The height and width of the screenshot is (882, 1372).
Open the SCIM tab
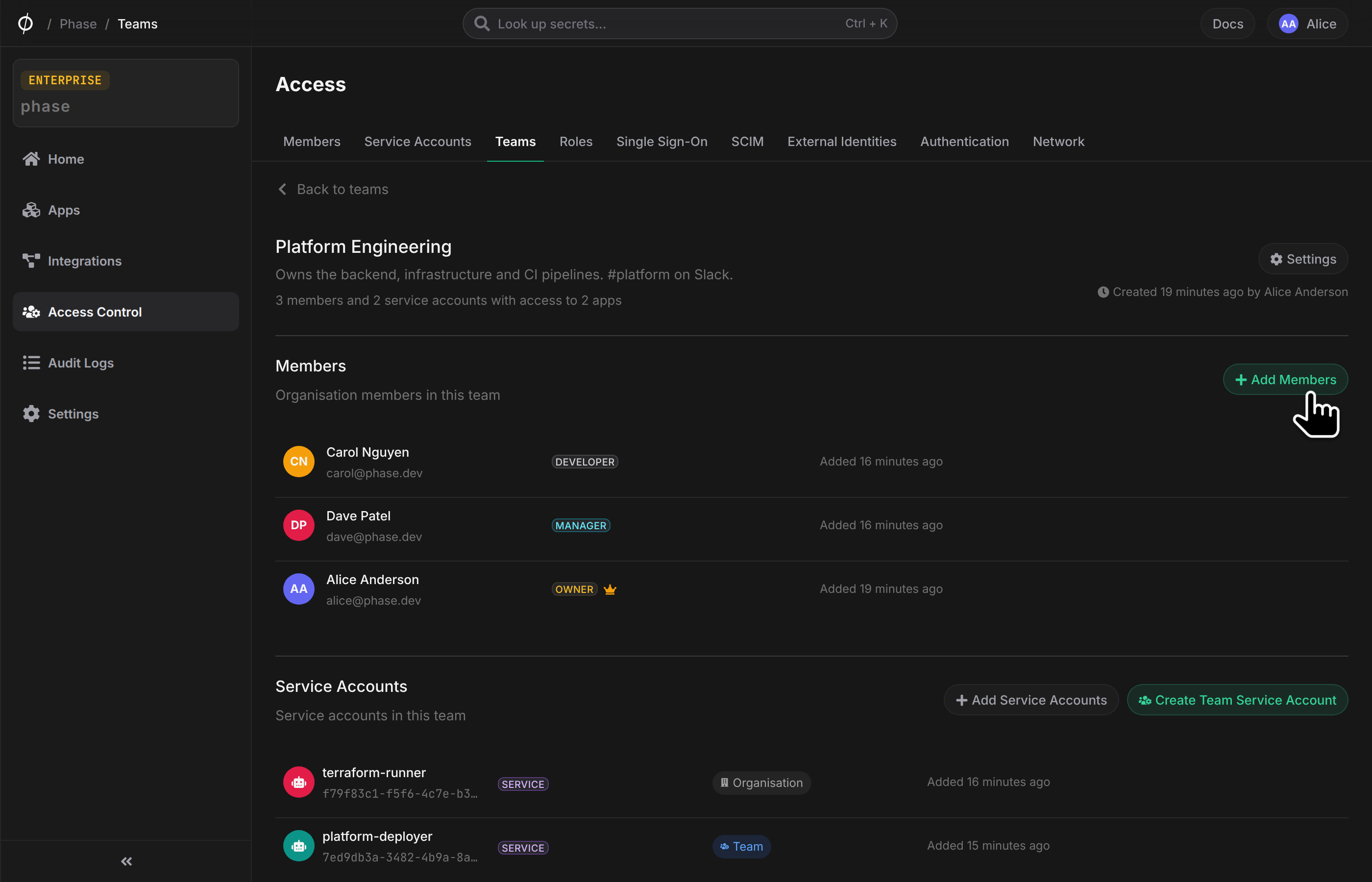(747, 142)
